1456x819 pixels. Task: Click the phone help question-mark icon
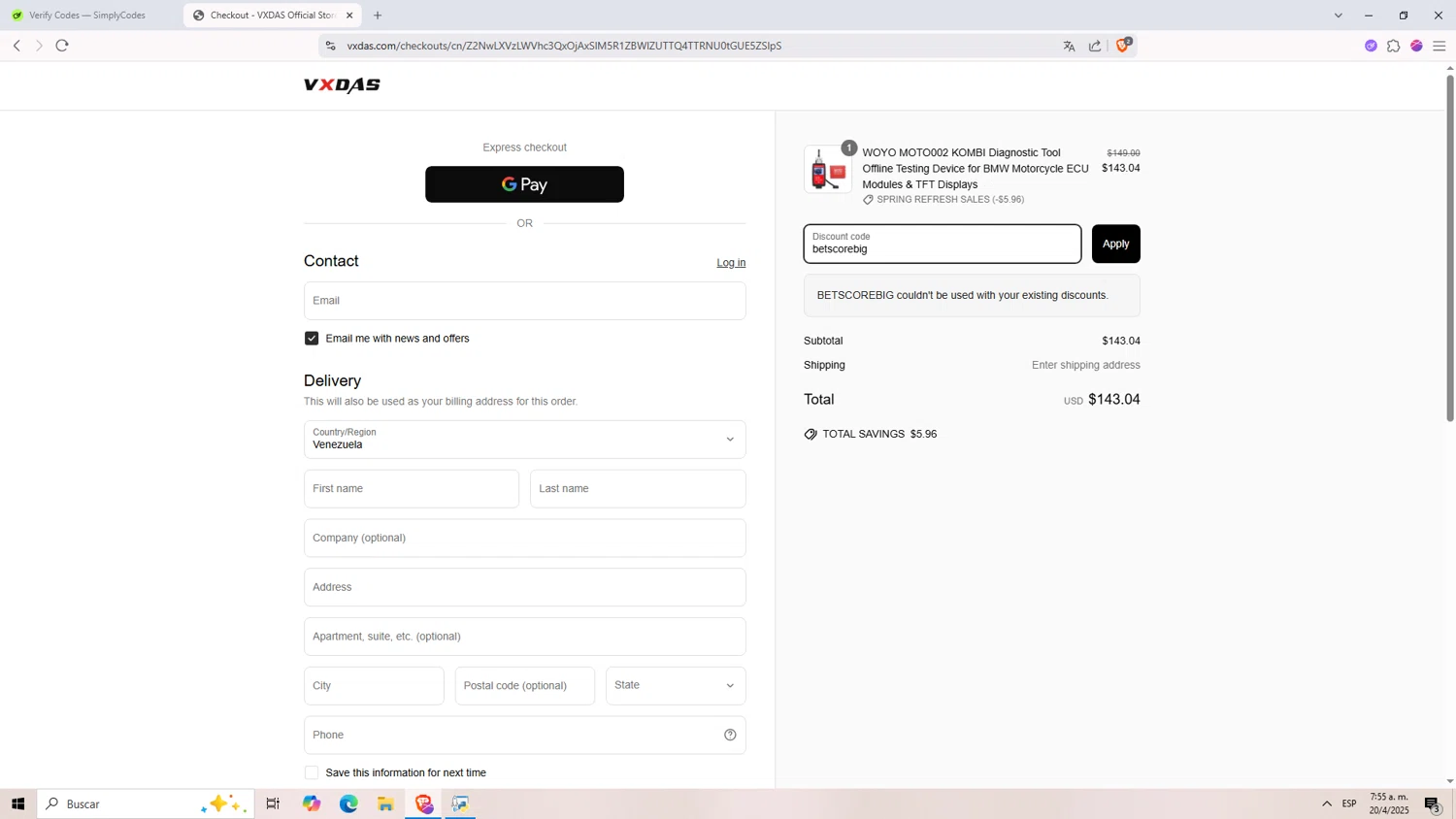(x=730, y=735)
